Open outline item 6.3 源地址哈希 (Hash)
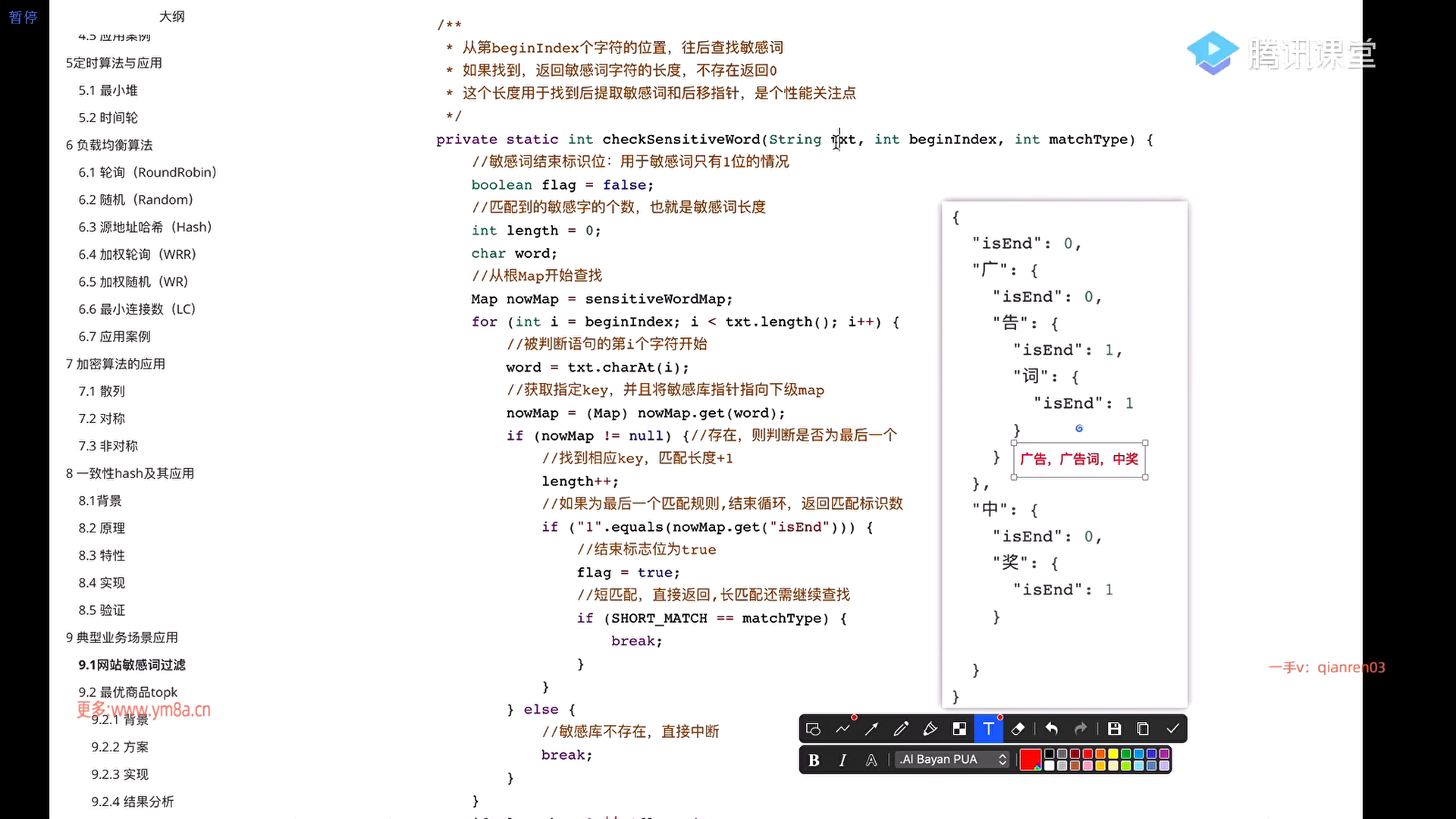The width and height of the screenshot is (1456, 819). coord(145,227)
